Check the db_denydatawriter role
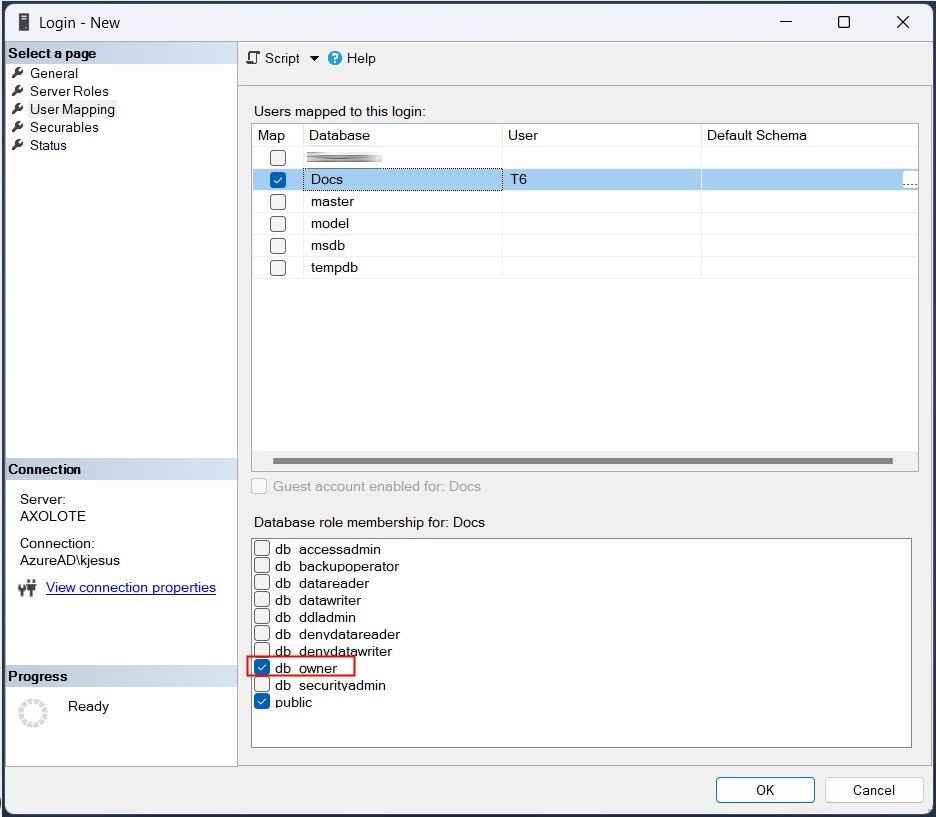Image resolution: width=936 pixels, height=817 pixels. tap(262, 650)
